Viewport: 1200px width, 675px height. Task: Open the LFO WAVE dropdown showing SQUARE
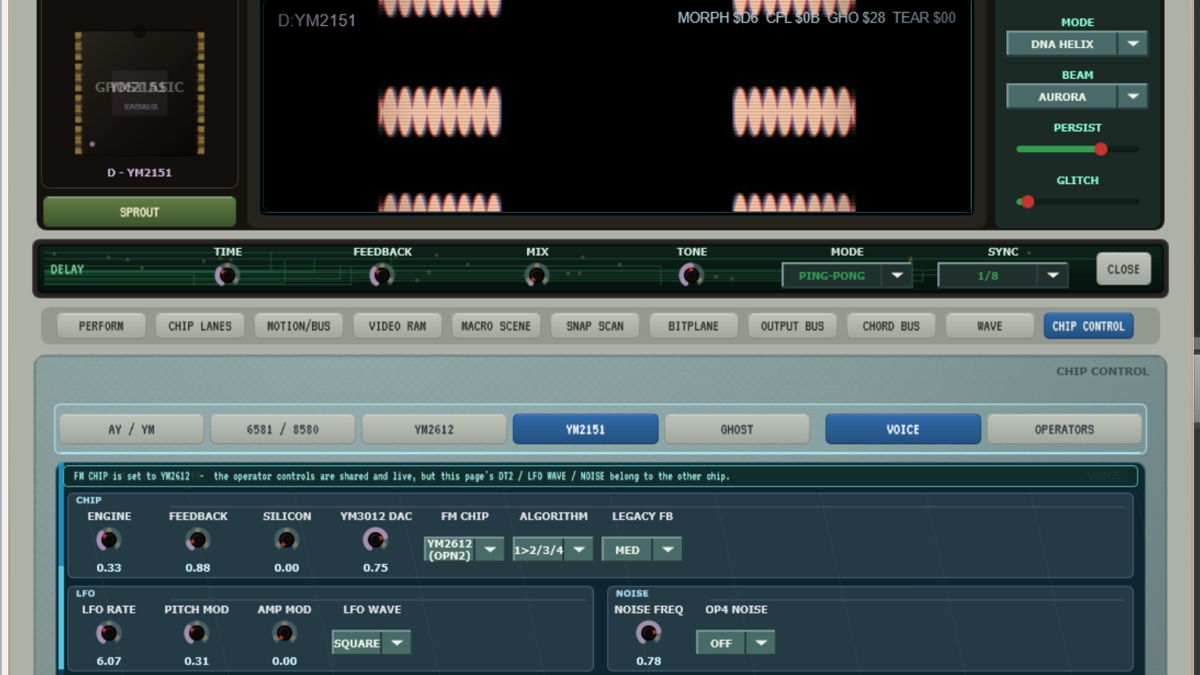click(x=371, y=643)
